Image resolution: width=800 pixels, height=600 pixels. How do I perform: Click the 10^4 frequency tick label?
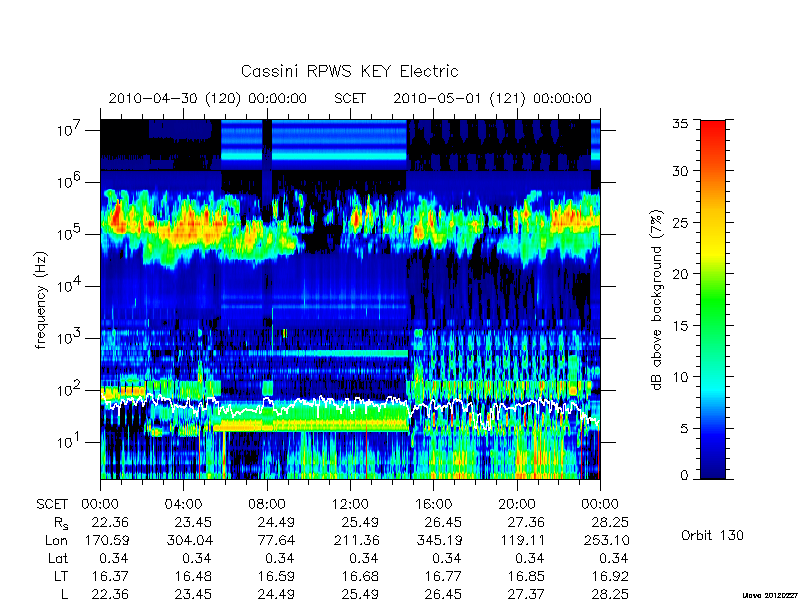point(69,286)
